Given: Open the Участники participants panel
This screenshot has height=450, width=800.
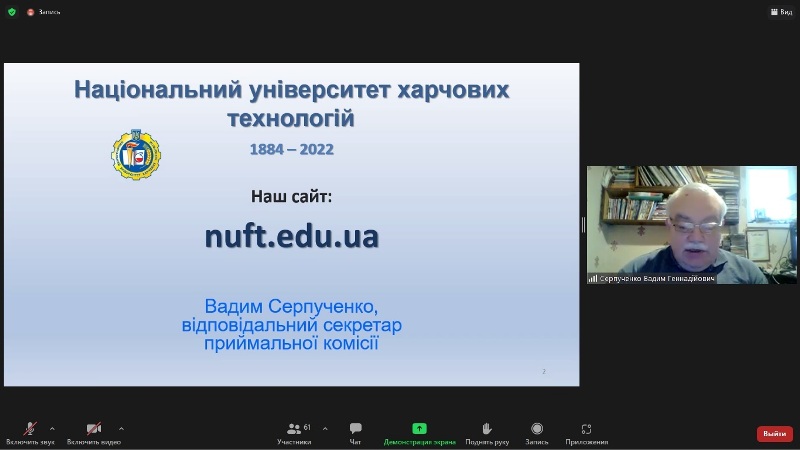Looking at the screenshot, I should (x=294, y=433).
